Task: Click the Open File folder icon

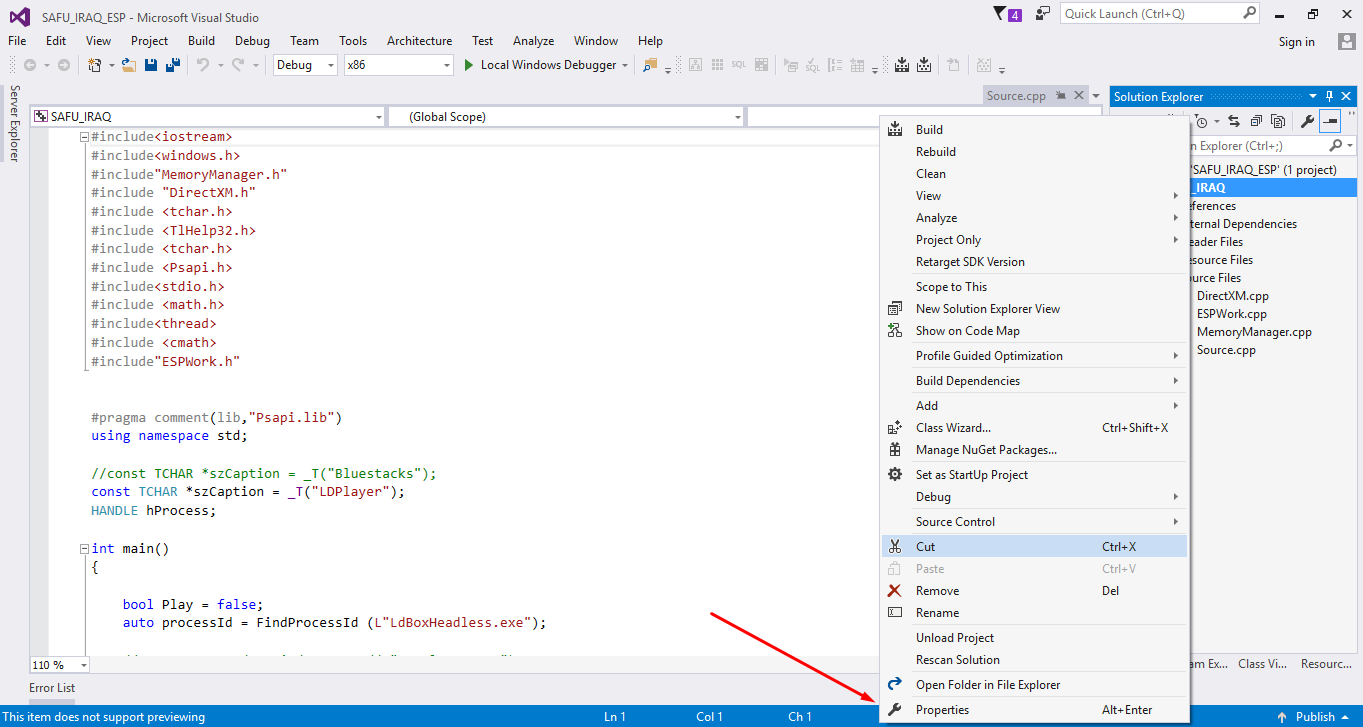Action: click(128, 65)
